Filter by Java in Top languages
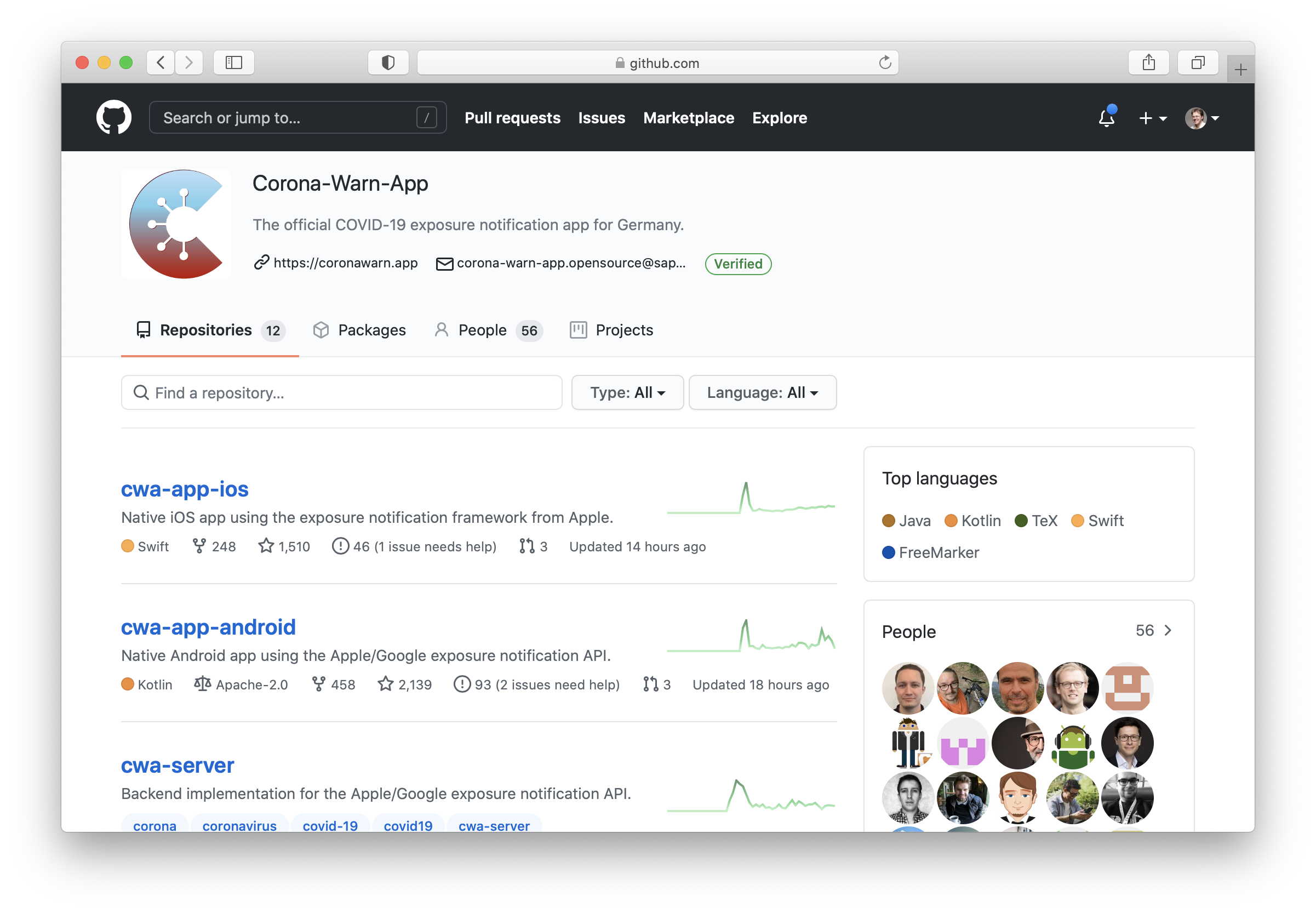This screenshot has height=913, width=1316. (907, 521)
